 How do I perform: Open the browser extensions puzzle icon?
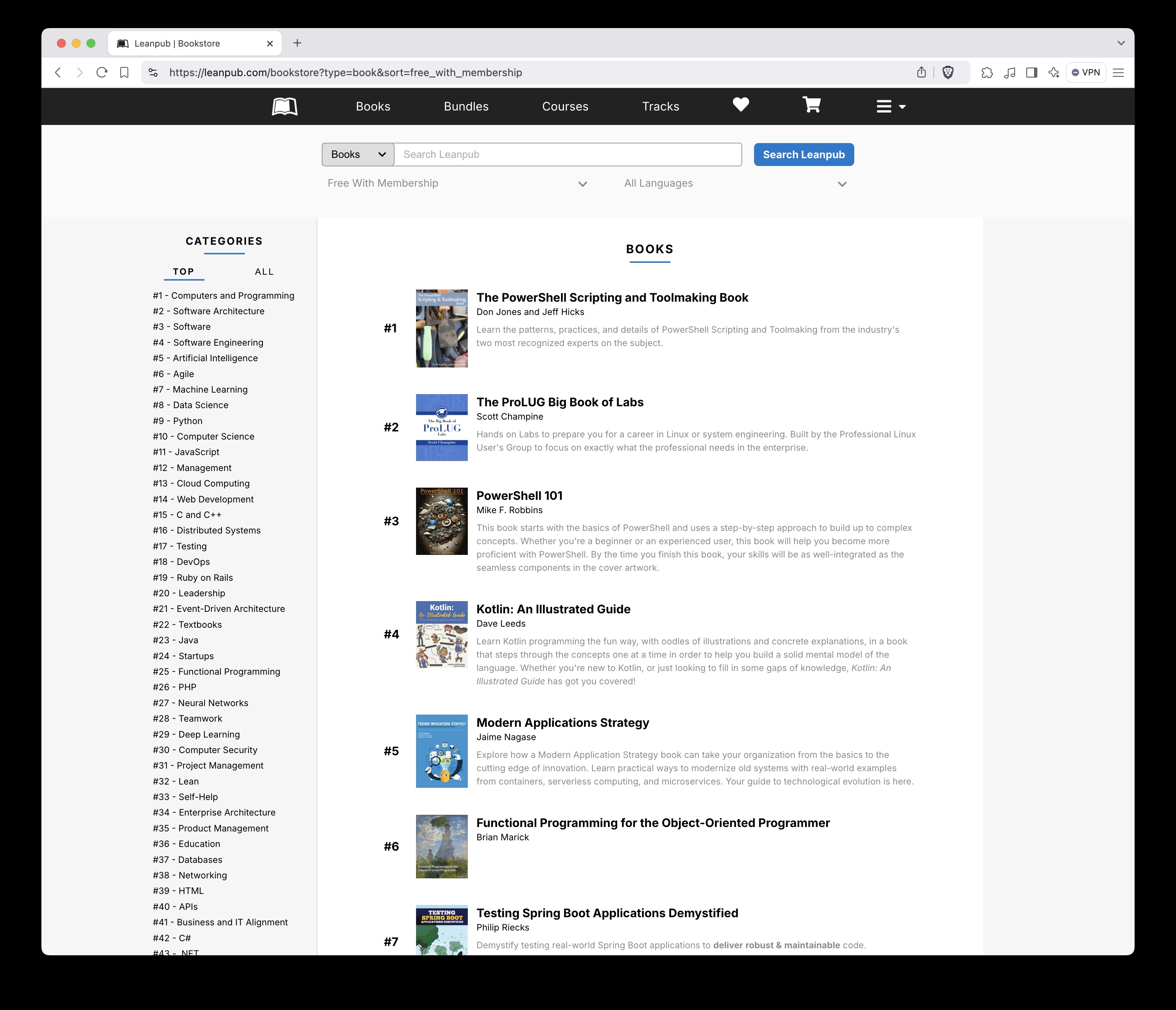tap(987, 72)
